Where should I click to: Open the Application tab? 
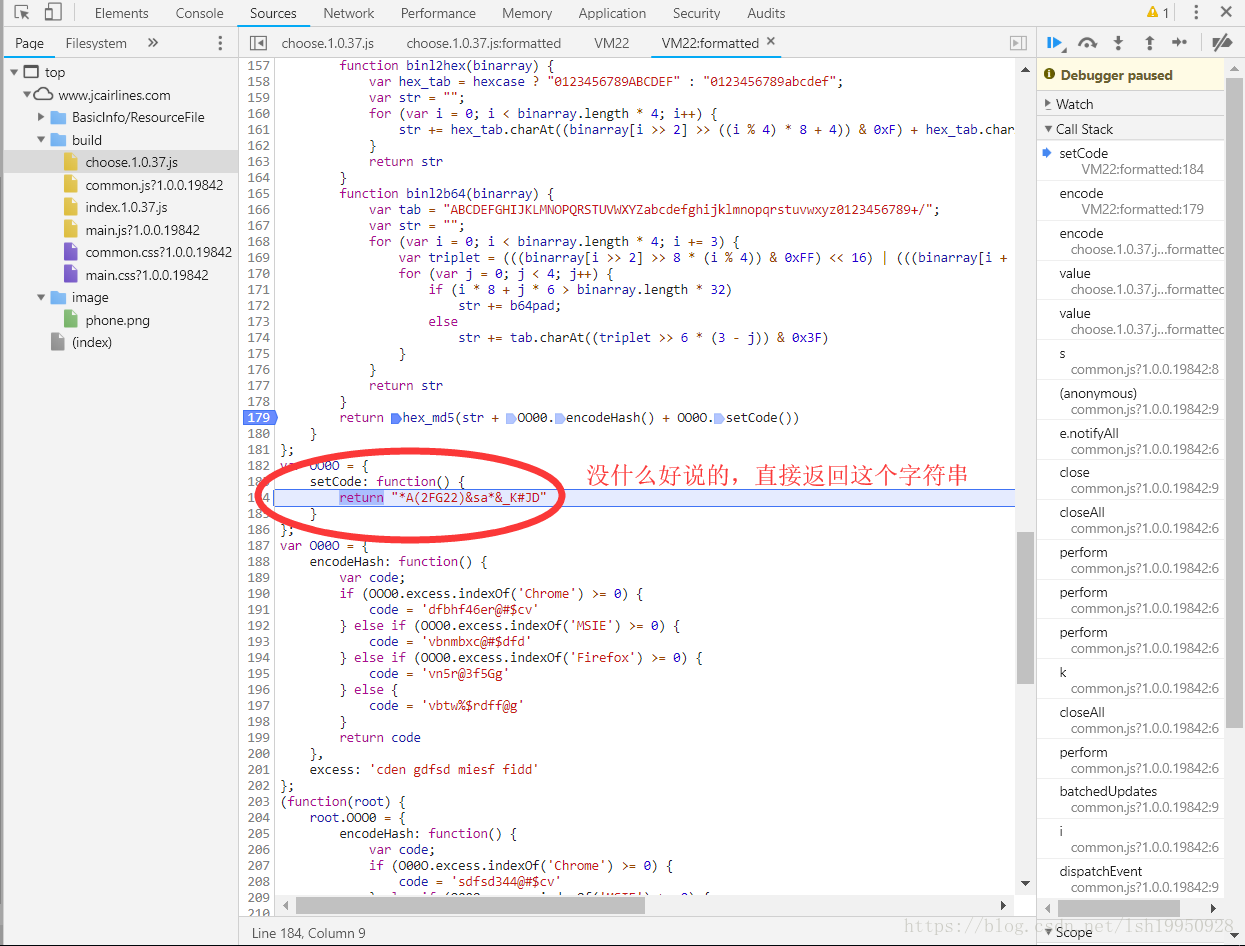(x=612, y=13)
